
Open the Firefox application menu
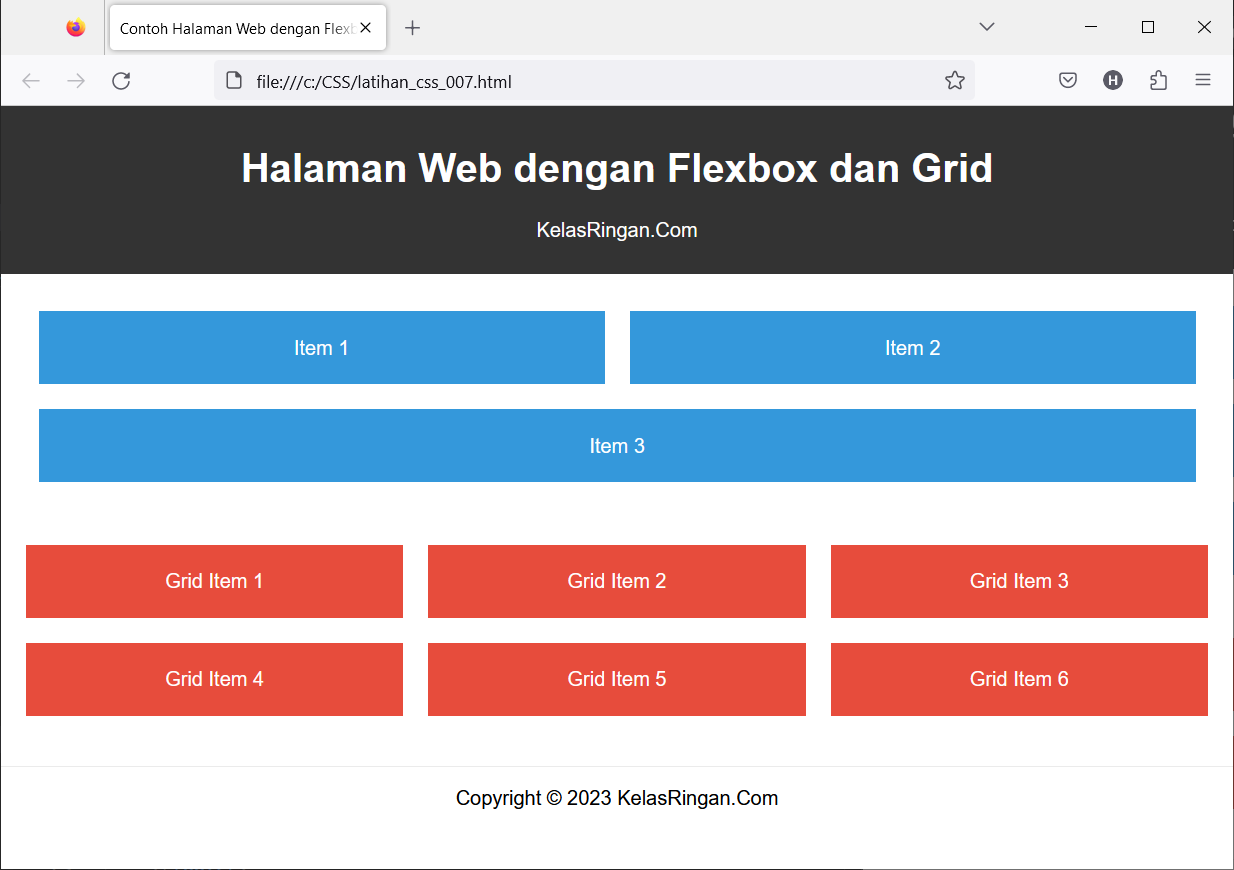point(1203,81)
